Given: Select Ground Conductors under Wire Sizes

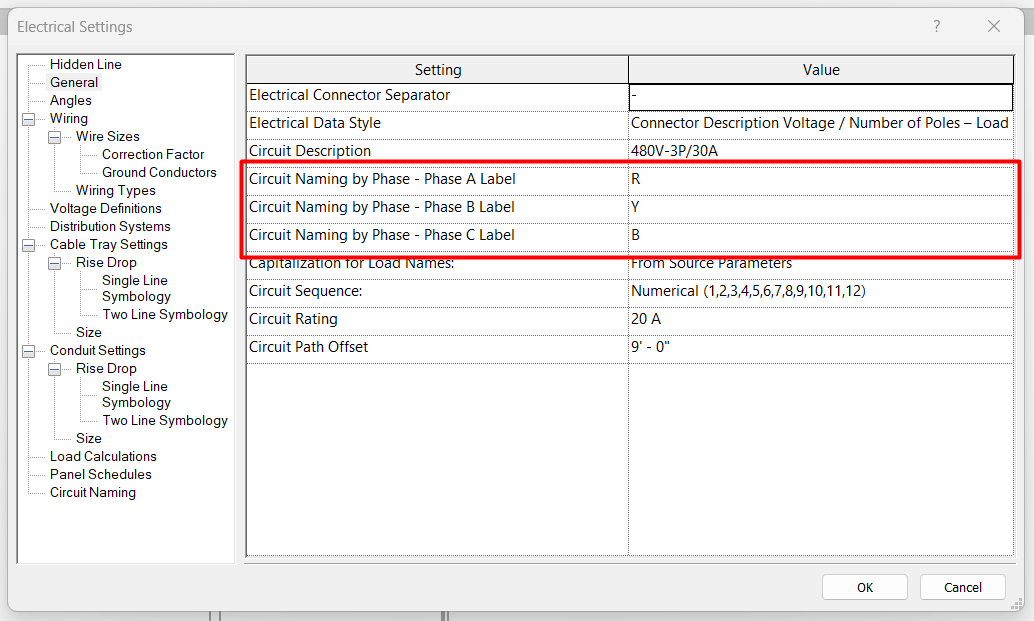Looking at the screenshot, I should point(159,173).
